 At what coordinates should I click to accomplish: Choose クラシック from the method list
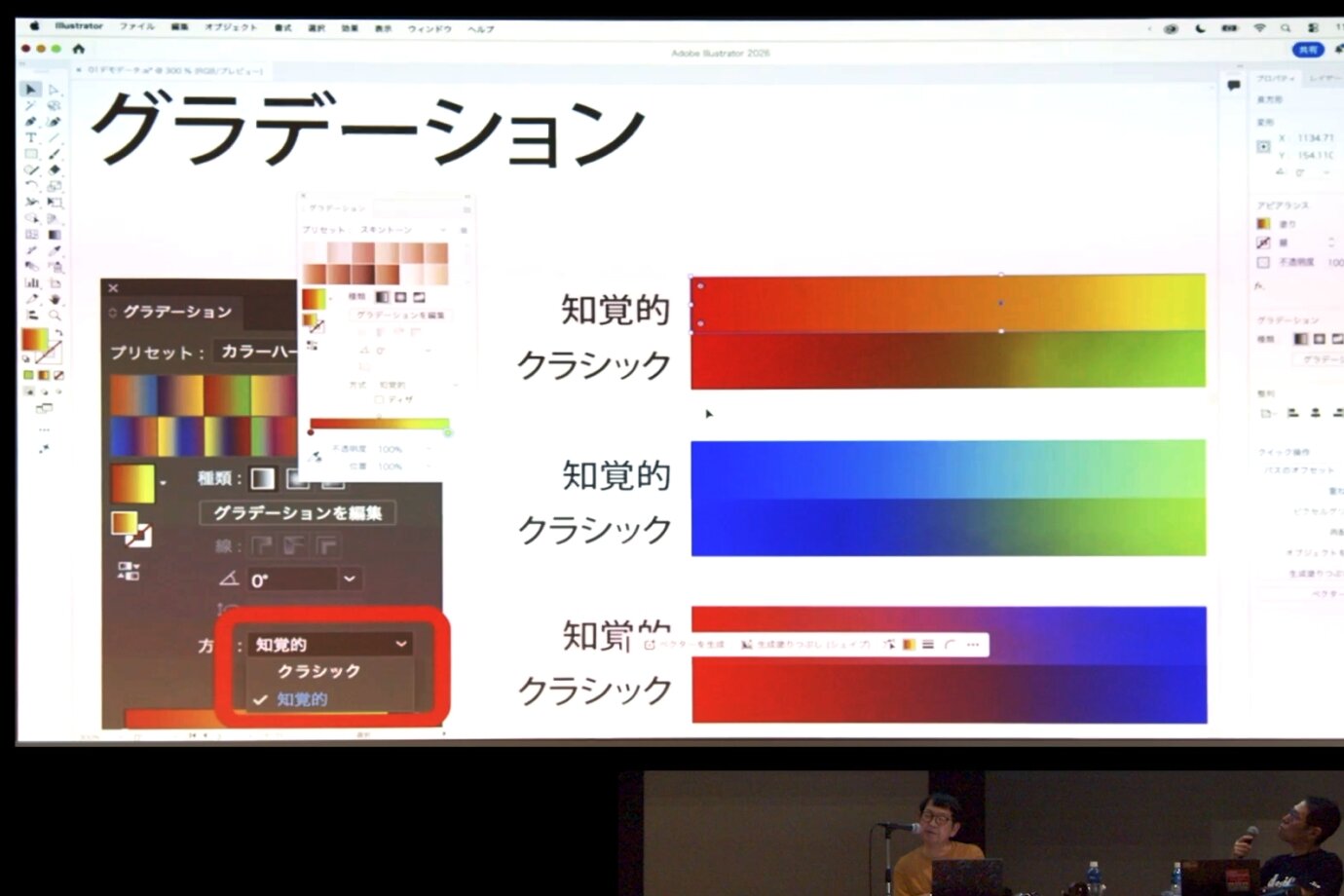click(318, 671)
